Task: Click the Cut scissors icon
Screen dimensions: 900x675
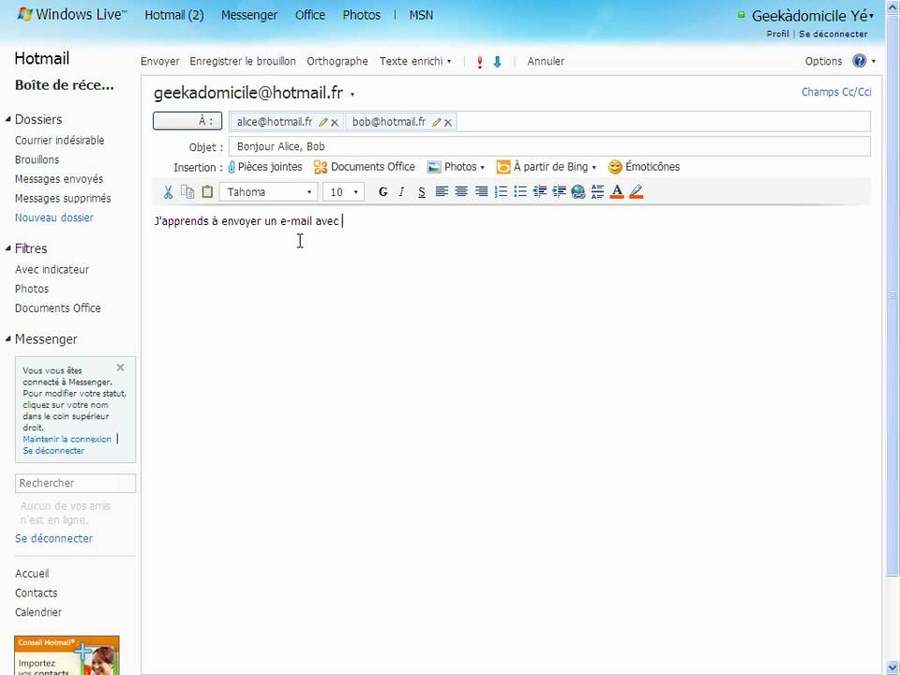Action: pyautogui.click(x=168, y=192)
